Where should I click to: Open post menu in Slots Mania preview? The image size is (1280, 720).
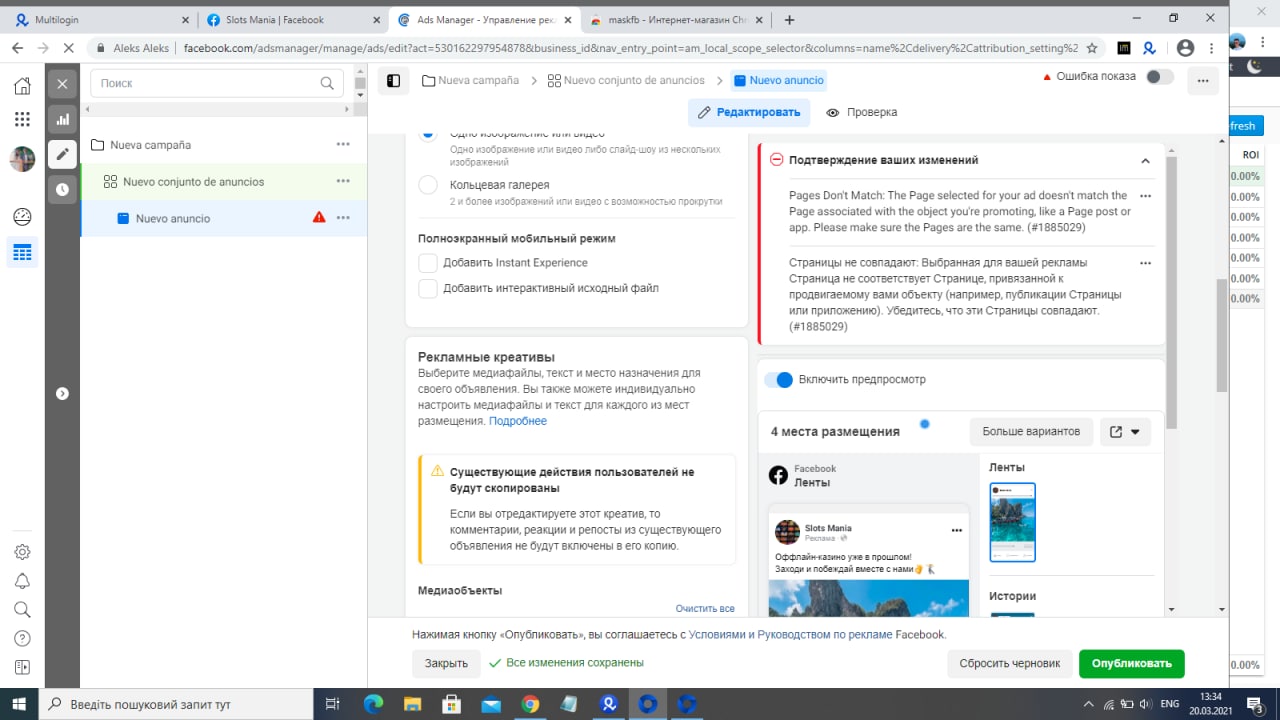956,530
